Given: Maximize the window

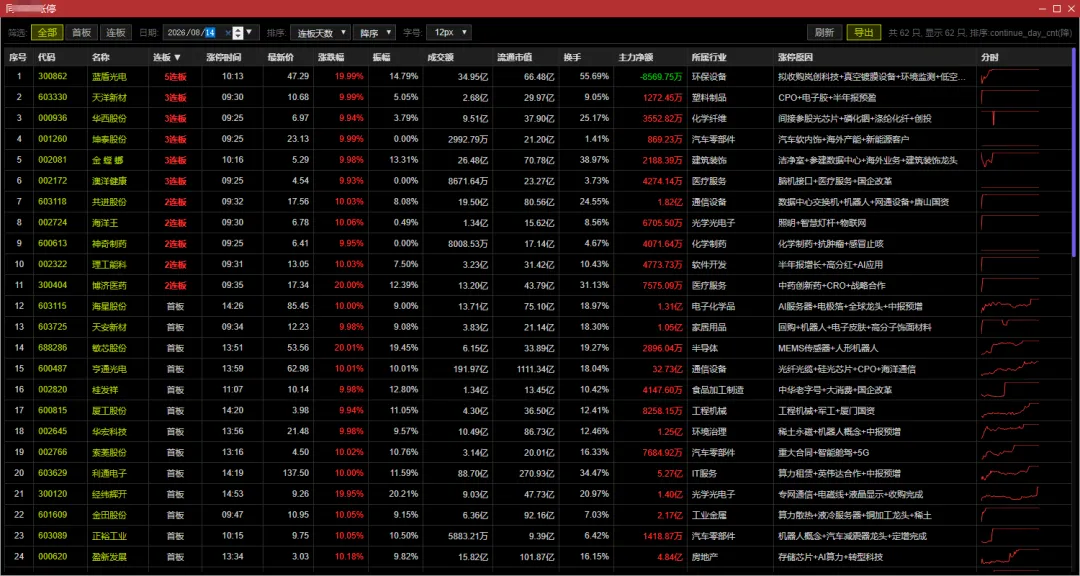Looking at the screenshot, I should (x=1057, y=8).
